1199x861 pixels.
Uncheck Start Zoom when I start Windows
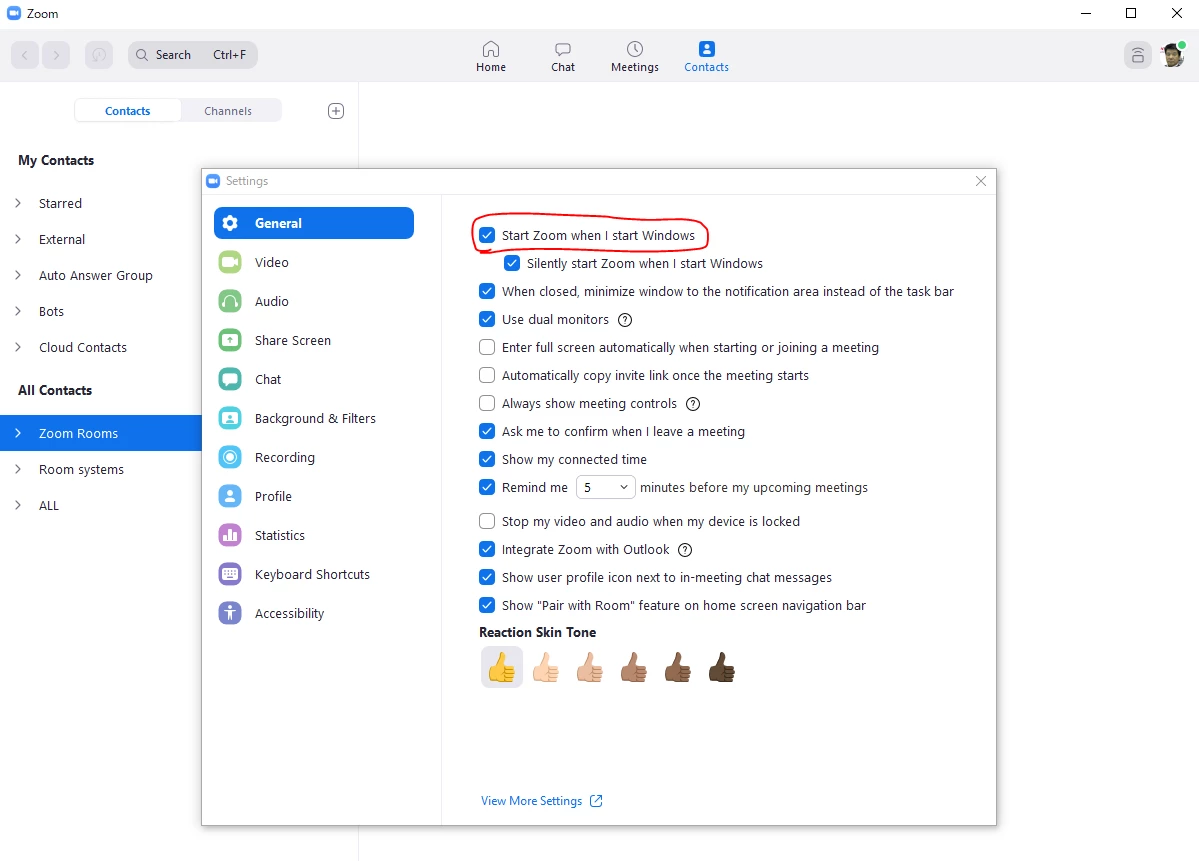point(487,236)
